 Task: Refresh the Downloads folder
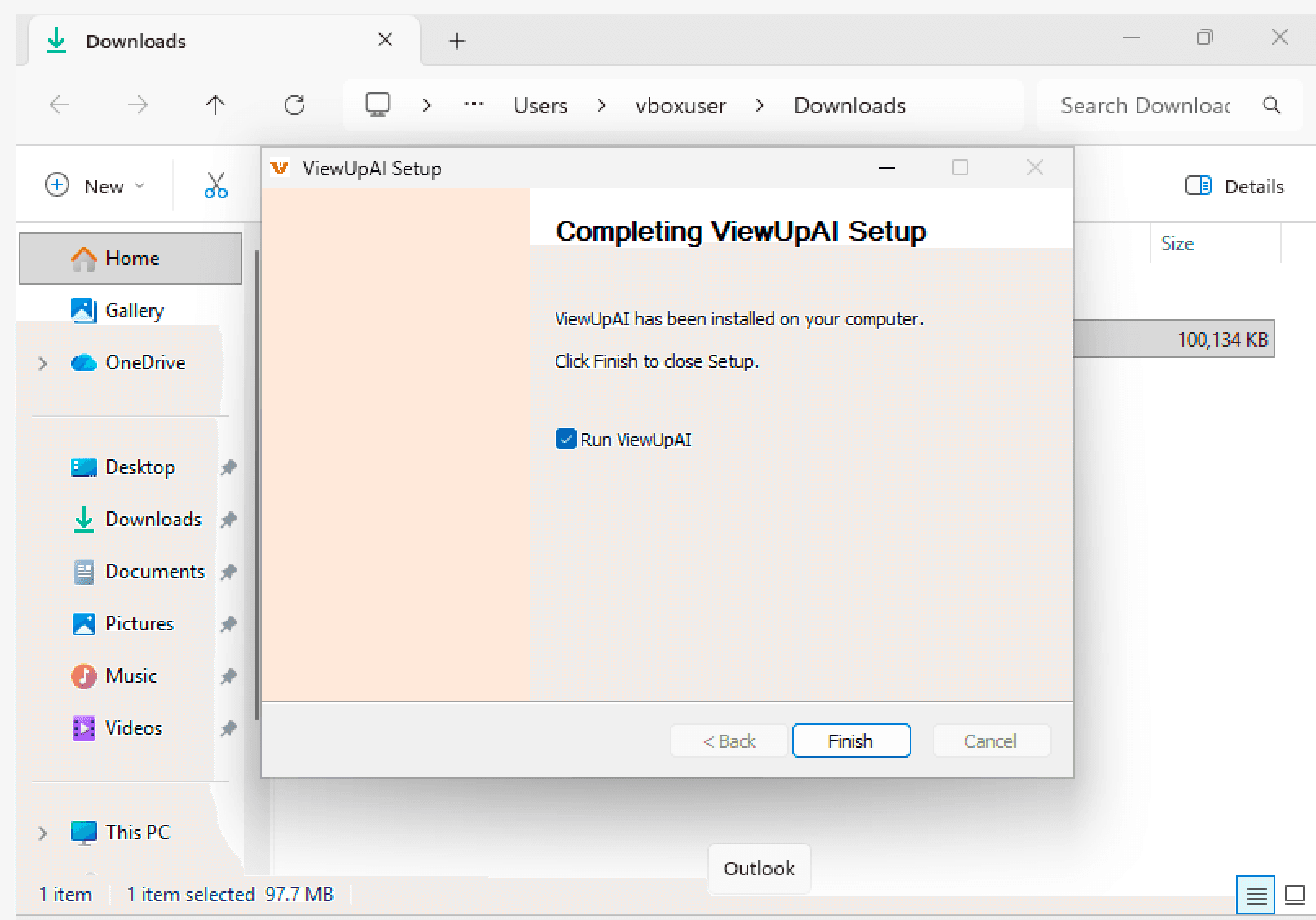pos(295,105)
